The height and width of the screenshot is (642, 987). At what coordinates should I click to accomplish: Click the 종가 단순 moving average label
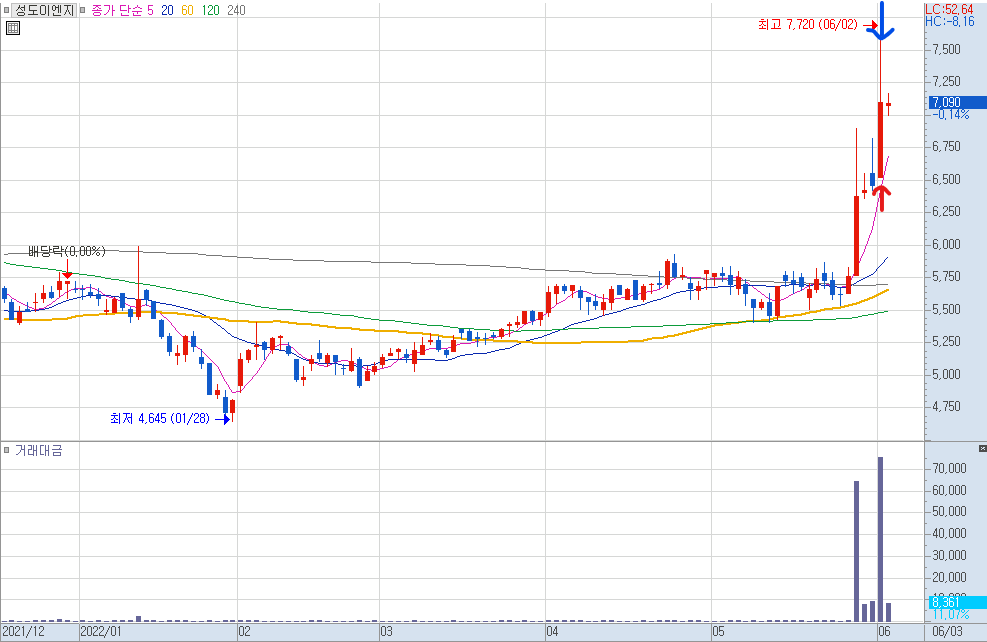116,10
